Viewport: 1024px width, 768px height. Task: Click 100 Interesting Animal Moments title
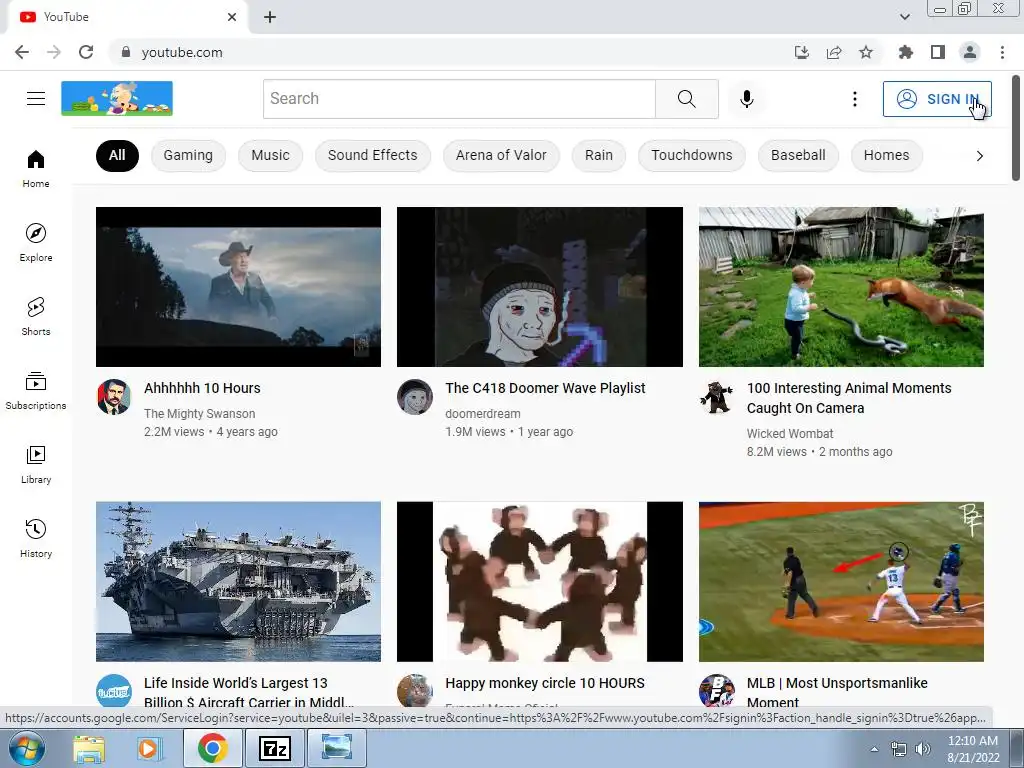point(849,398)
